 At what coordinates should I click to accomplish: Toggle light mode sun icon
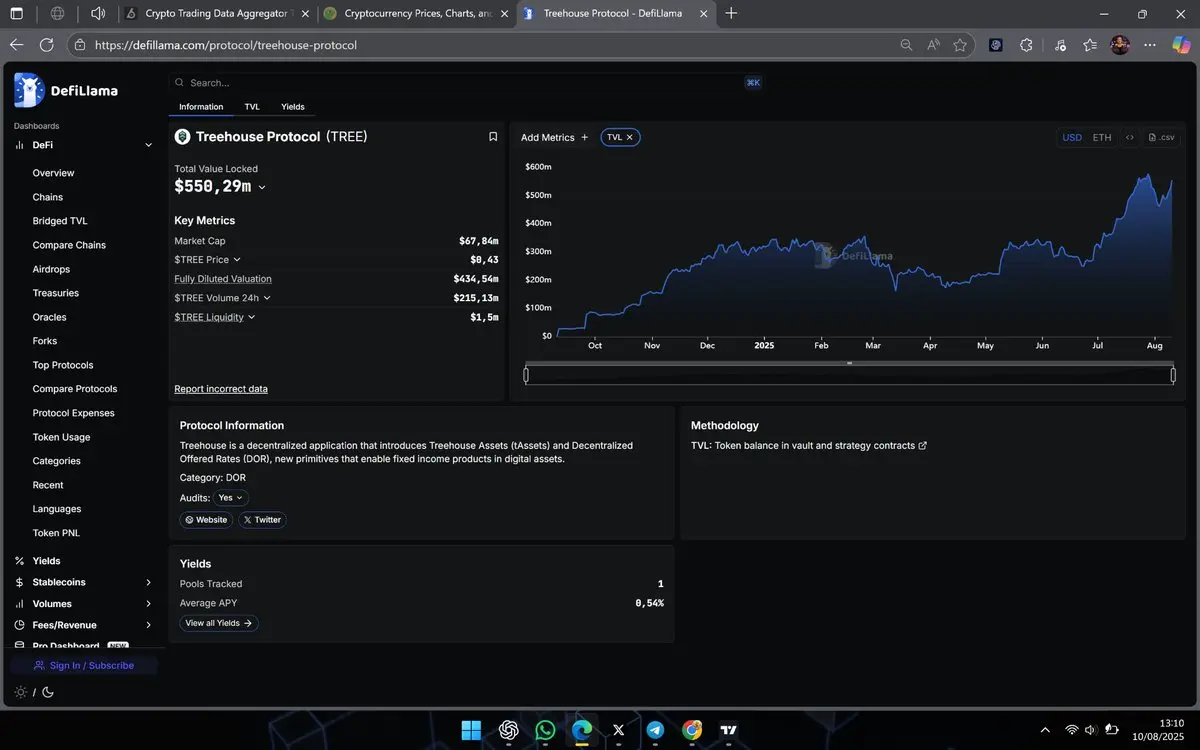point(21,692)
